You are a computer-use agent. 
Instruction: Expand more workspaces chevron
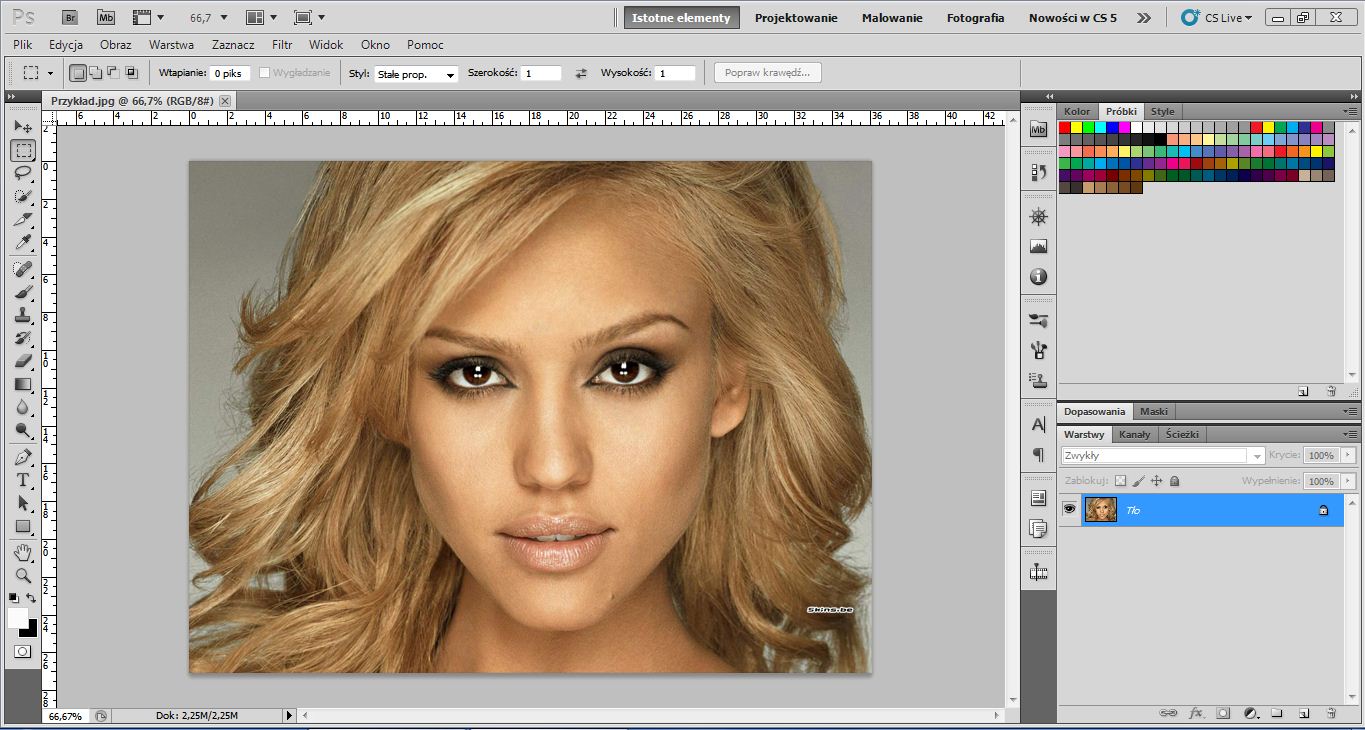tap(1144, 18)
